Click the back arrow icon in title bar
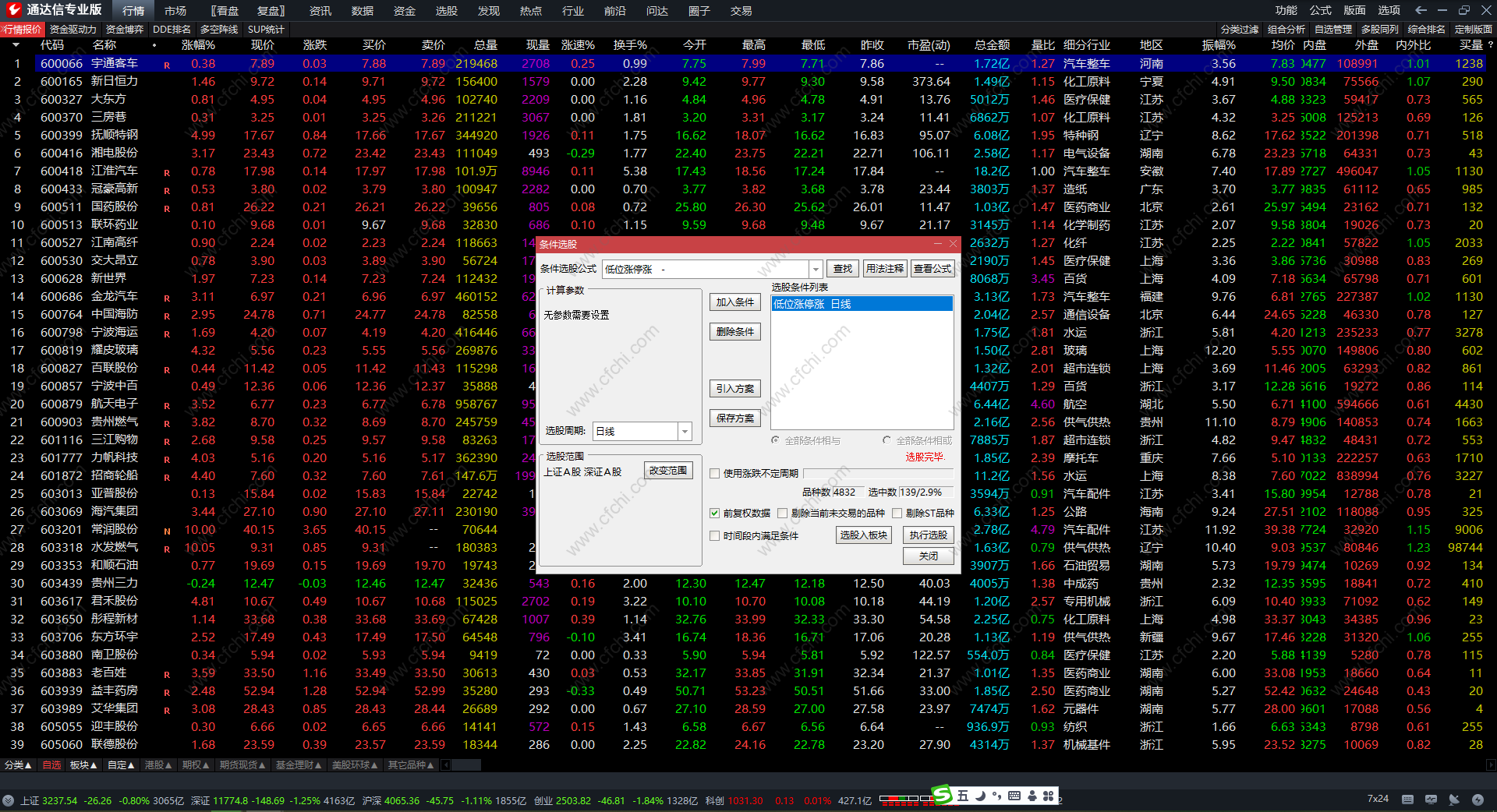Image resolution: width=1497 pixels, height=812 pixels. tap(1421, 10)
